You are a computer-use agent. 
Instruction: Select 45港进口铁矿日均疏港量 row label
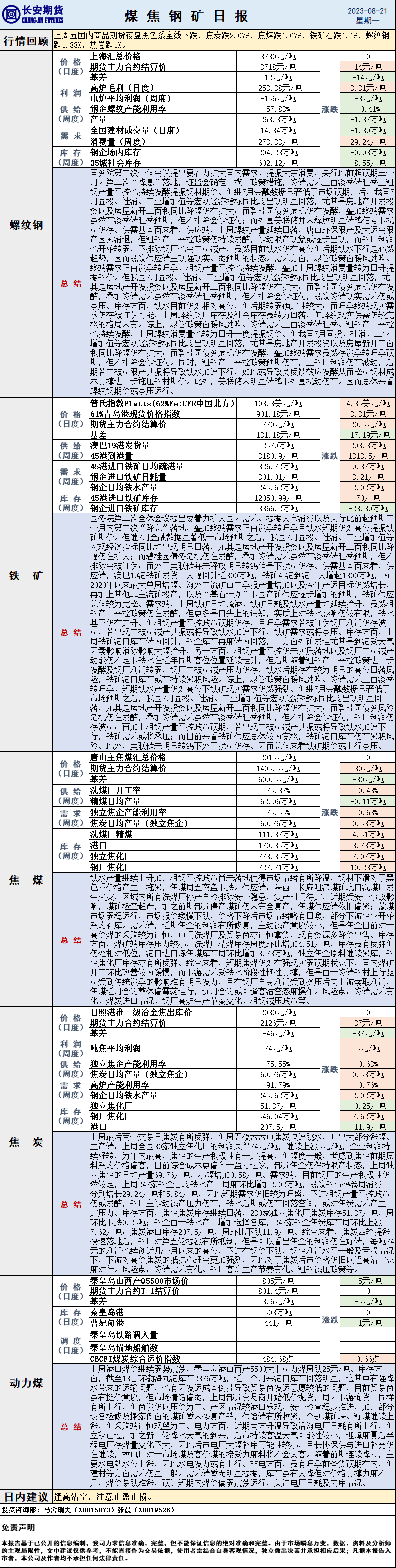point(136,466)
